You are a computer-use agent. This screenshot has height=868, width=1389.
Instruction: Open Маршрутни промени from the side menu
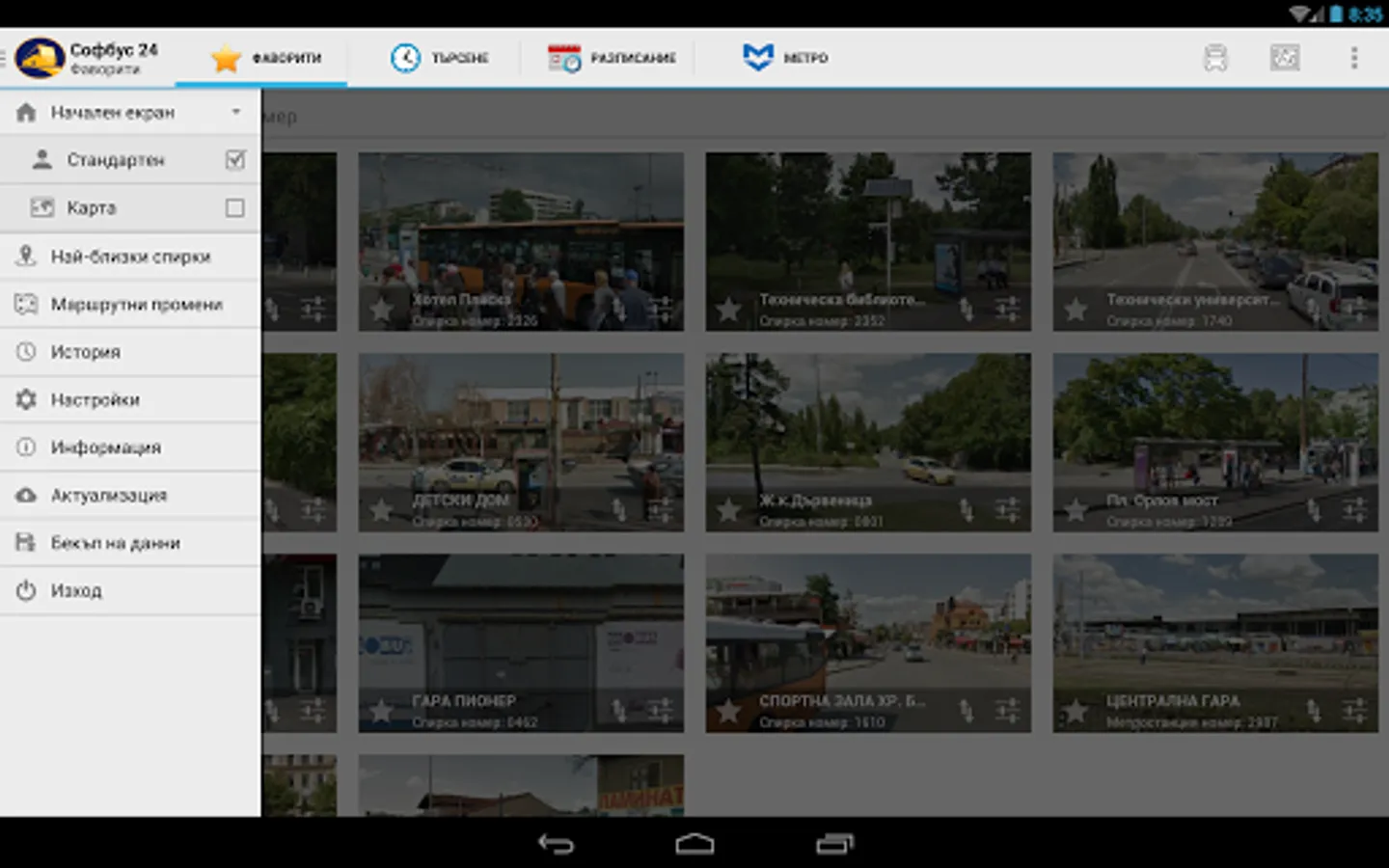coord(130,304)
